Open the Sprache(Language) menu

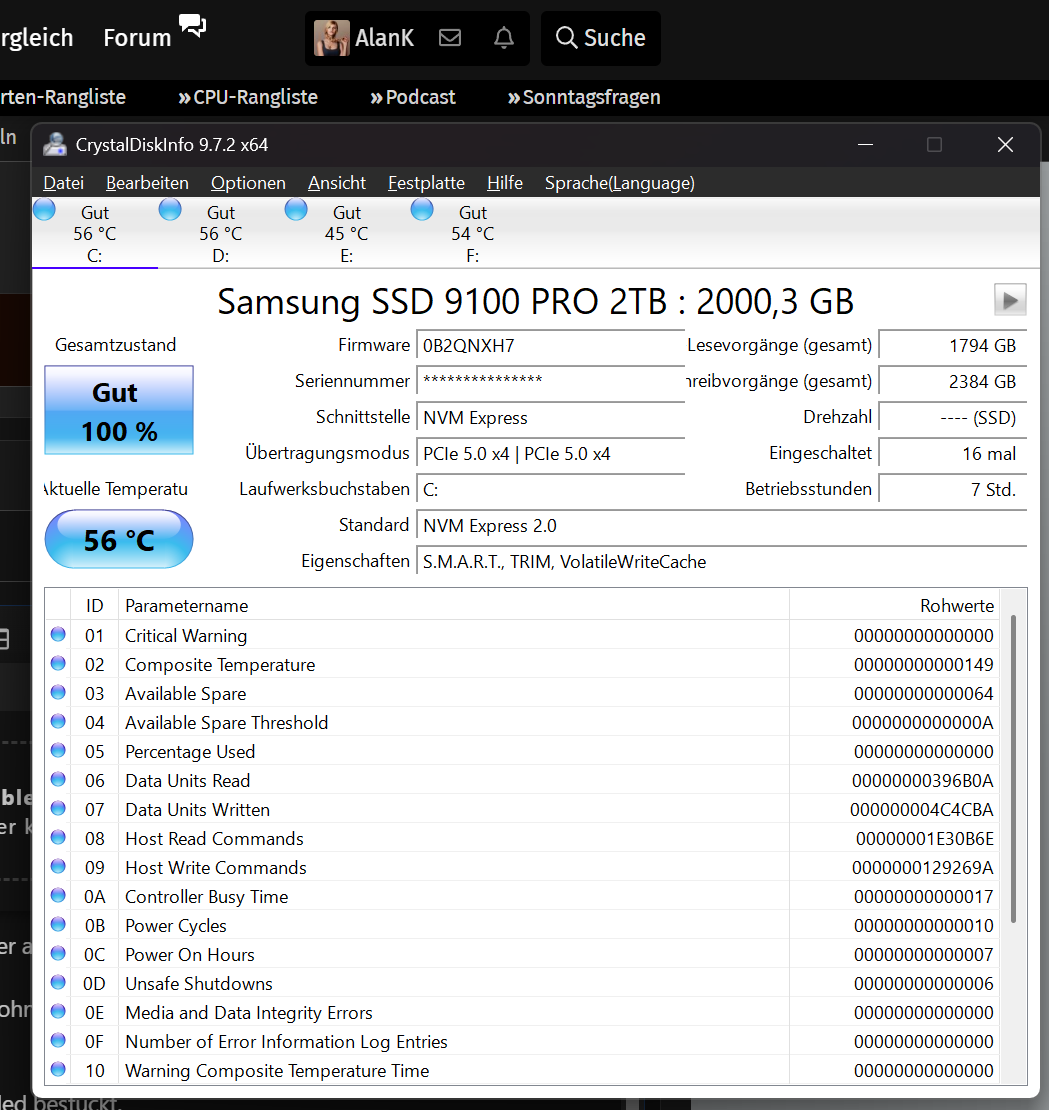coord(619,183)
